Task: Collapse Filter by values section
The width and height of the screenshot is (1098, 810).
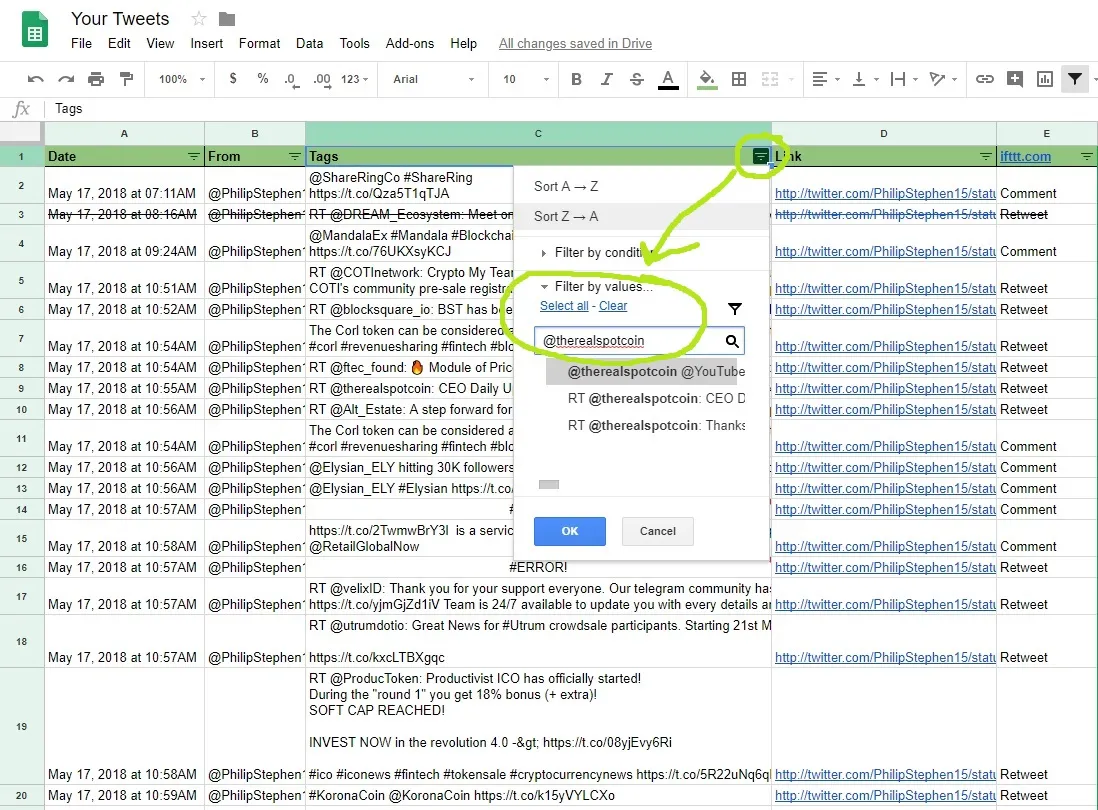Action: (x=597, y=286)
